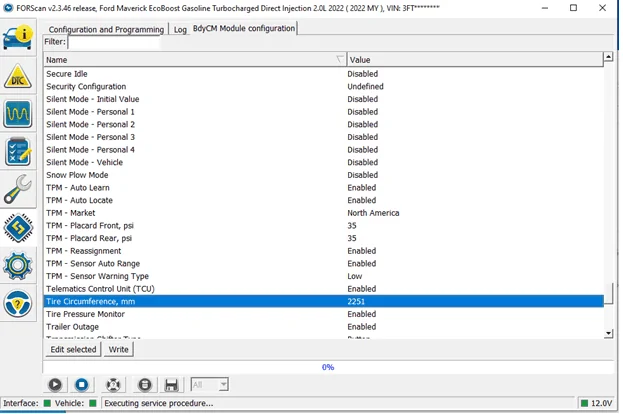This screenshot has height=414, width=623.
Task: Maximize the FORScan window
Action: pyautogui.click(x=573, y=8)
